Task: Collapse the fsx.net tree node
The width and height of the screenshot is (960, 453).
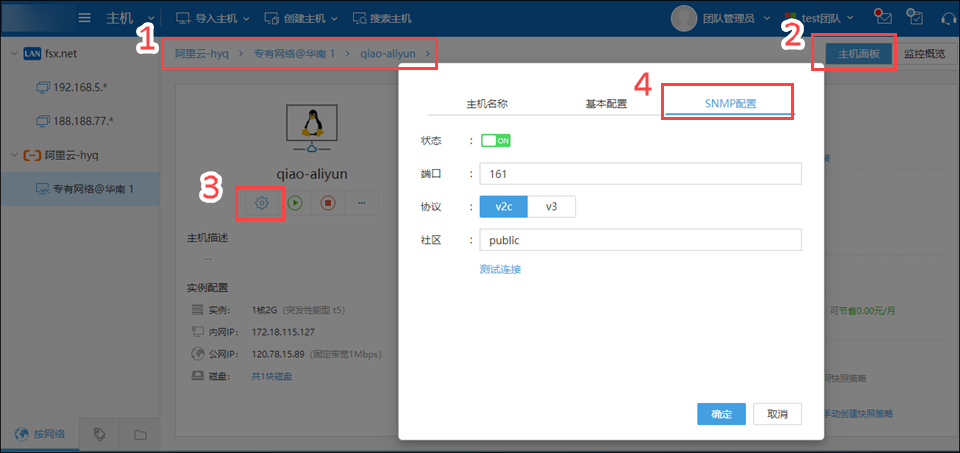Action: click(14, 54)
